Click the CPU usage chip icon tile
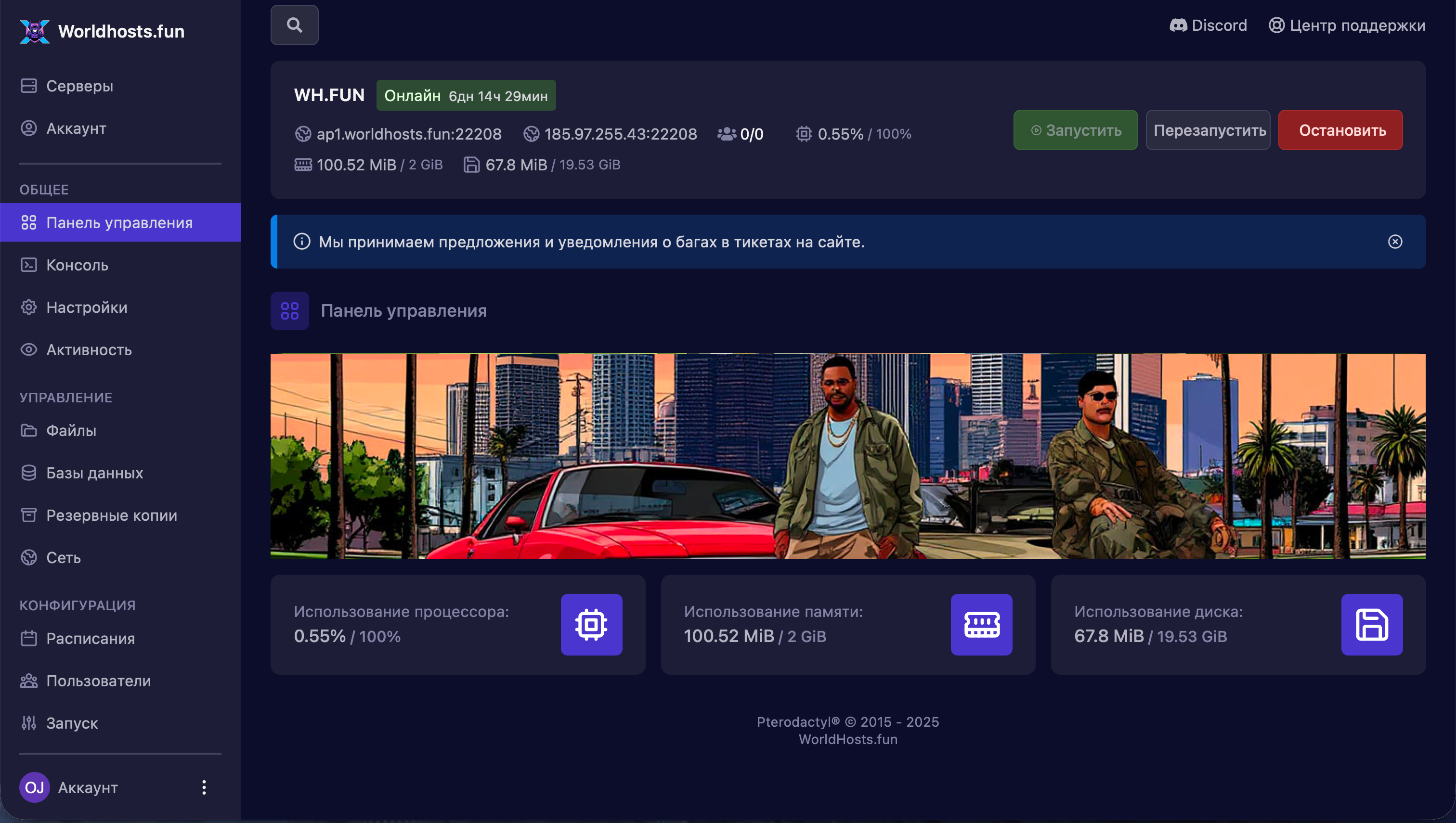 tap(591, 624)
